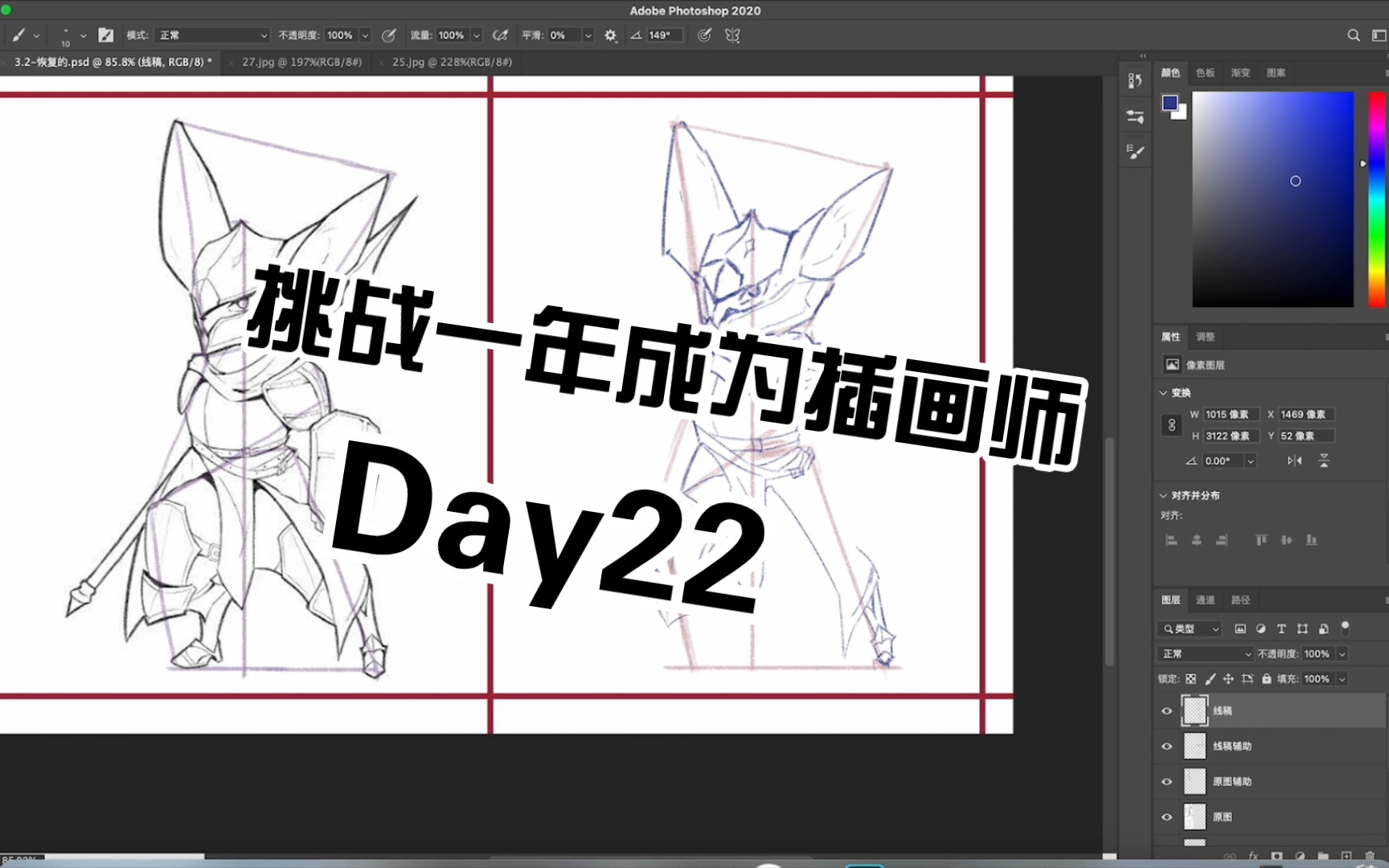Screen dimensions: 1389x868
Task: Open the 平滑 smoothing slider dropdown
Action: pos(588,35)
